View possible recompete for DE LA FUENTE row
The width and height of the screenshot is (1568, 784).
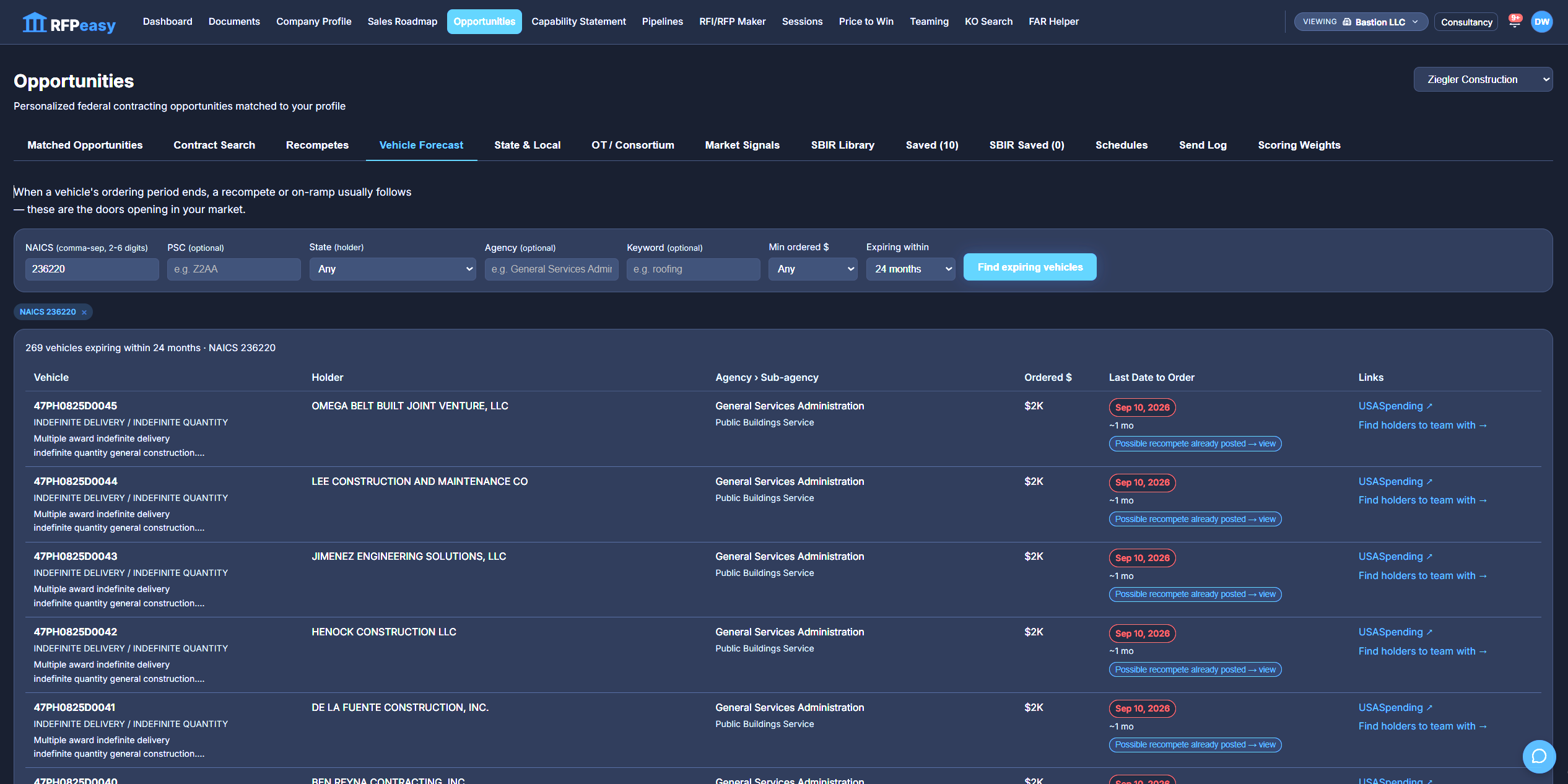click(x=1195, y=744)
